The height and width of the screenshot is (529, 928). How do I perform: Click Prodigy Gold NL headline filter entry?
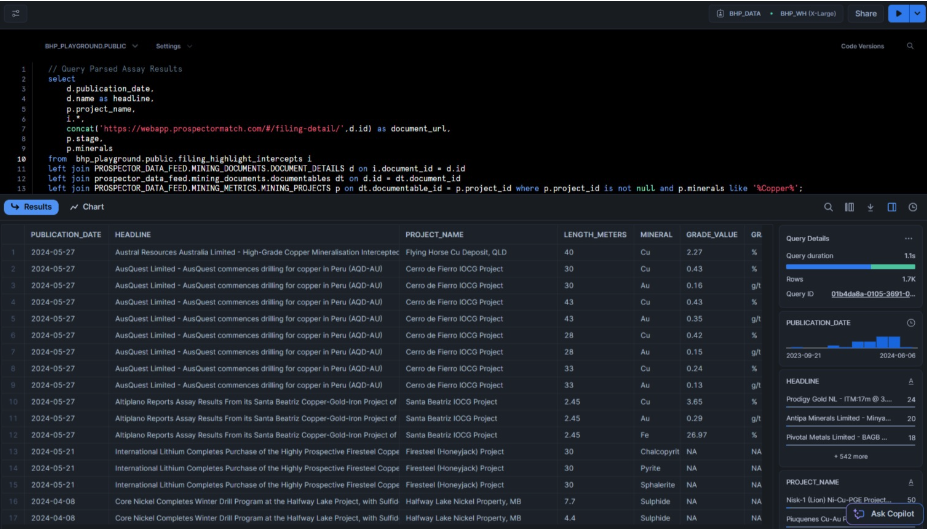coord(850,399)
